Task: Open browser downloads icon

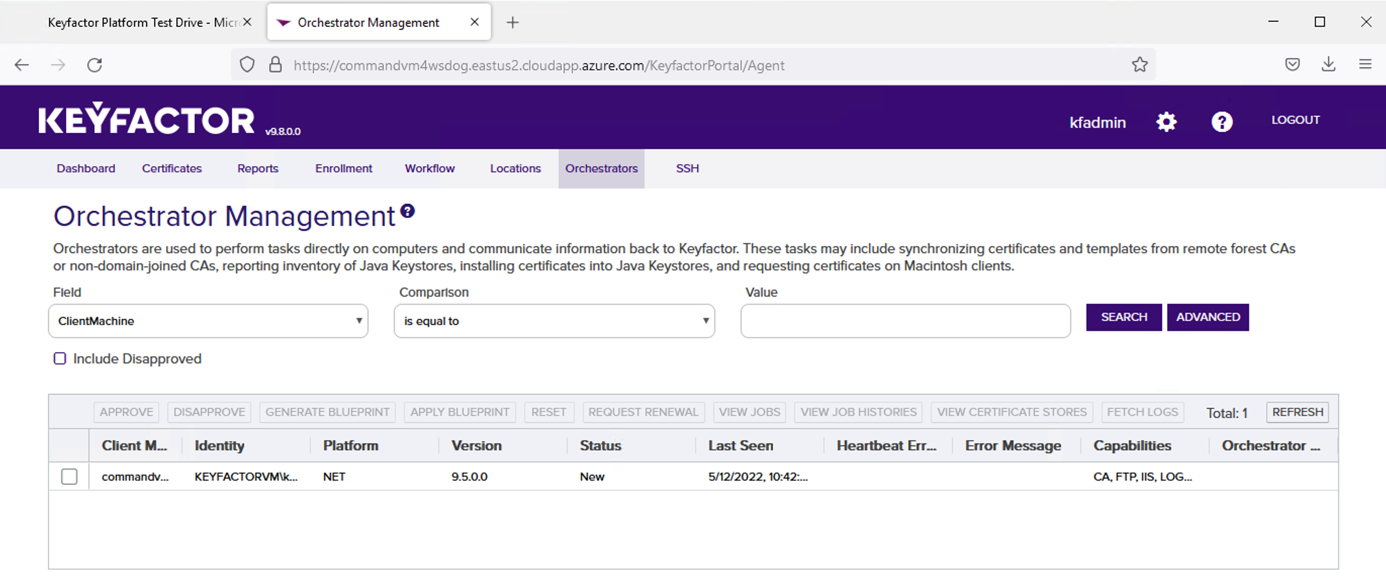Action: 1328,65
